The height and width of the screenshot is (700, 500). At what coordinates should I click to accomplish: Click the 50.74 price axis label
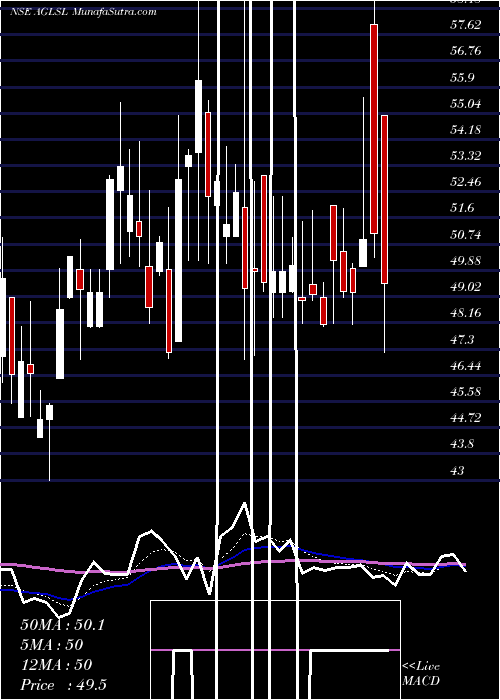[466, 234]
